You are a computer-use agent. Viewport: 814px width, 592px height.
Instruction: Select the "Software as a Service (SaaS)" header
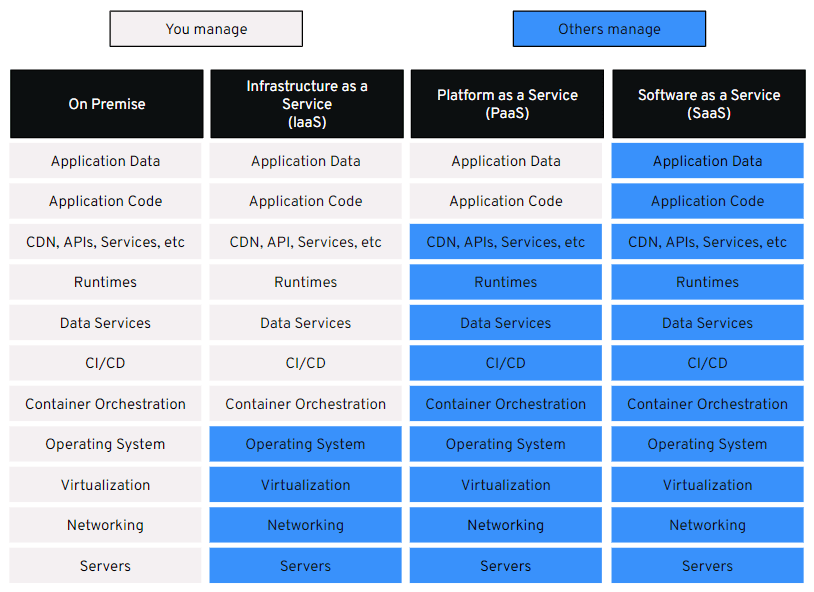click(x=709, y=104)
